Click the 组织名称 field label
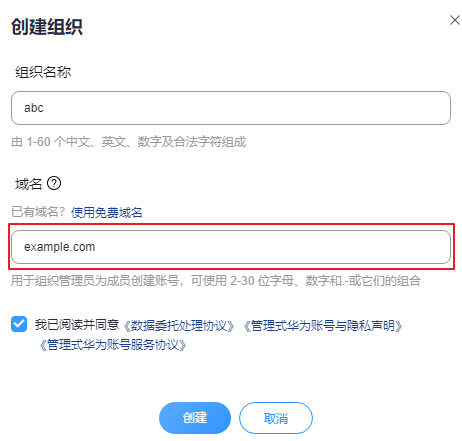Screen dimensions: 462x441 click(x=43, y=72)
